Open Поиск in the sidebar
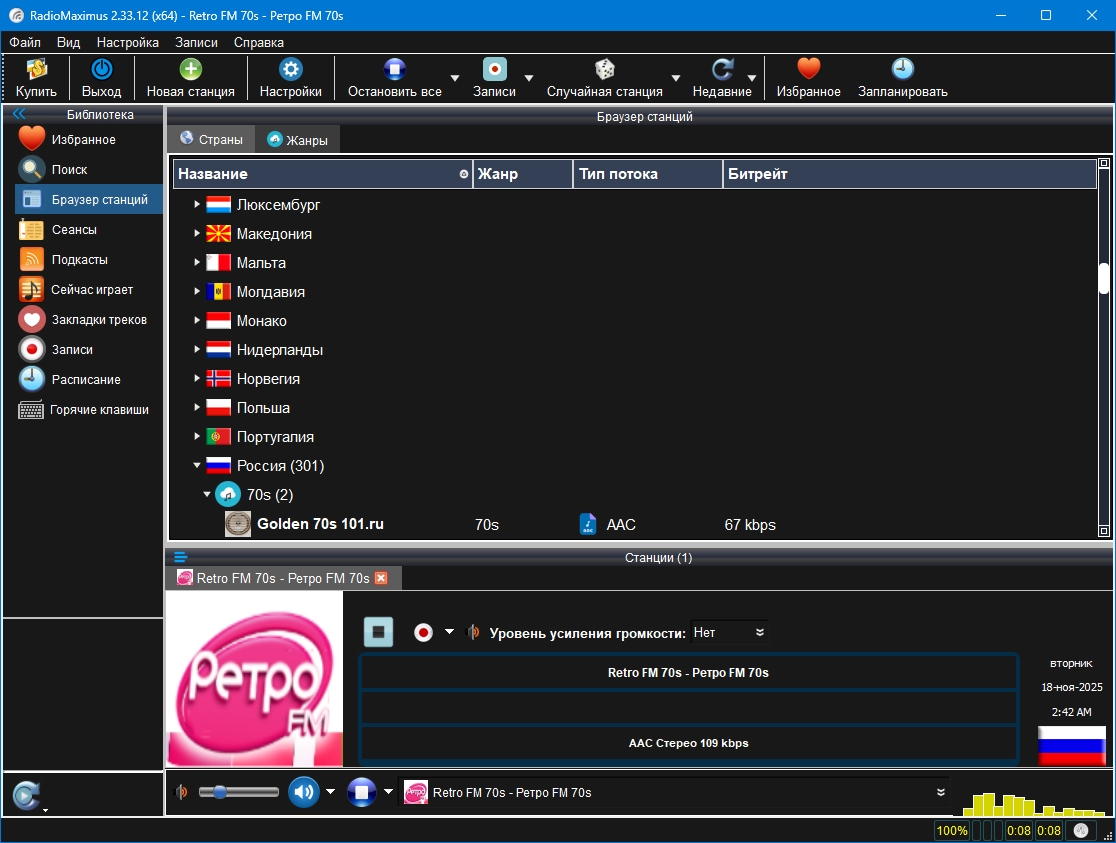Image resolution: width=1116 pixels, height=843 pixels. (x=69, y=169)
